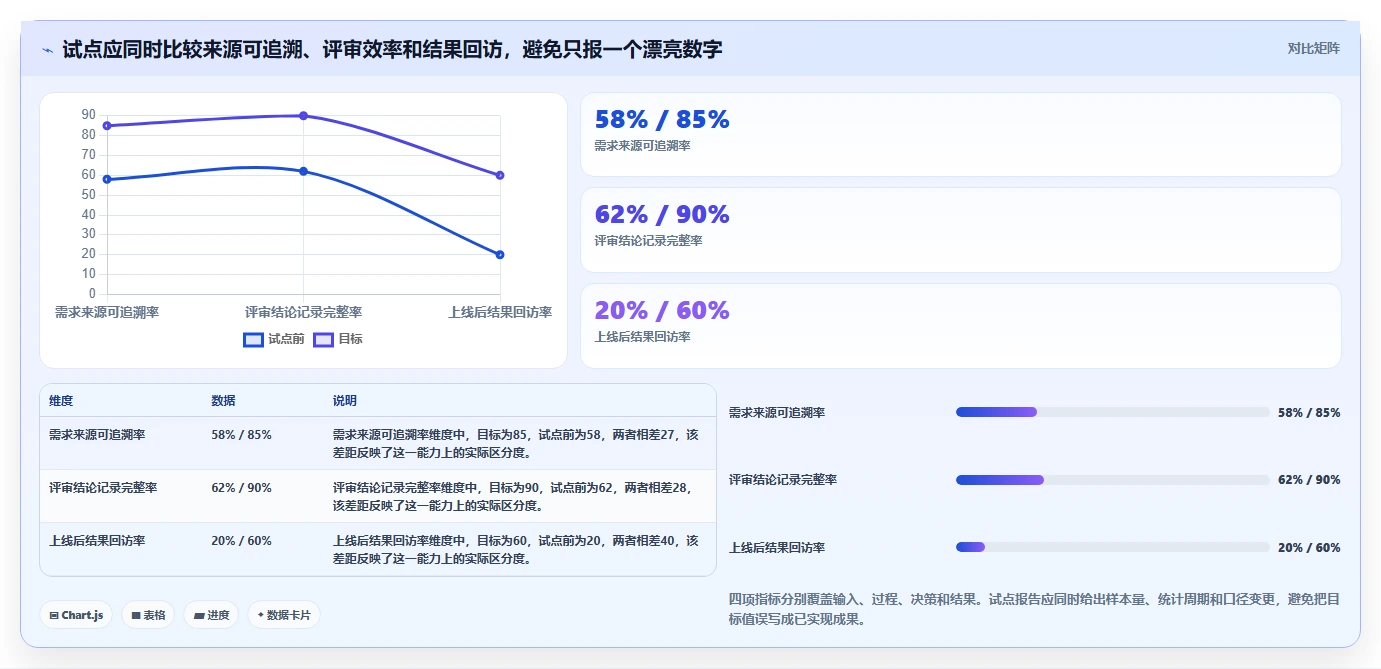The width and height of the screenshot is (1381, 669).
Task: Click the 58% / 85% value beside progress bar
Action: [1309, 412]
